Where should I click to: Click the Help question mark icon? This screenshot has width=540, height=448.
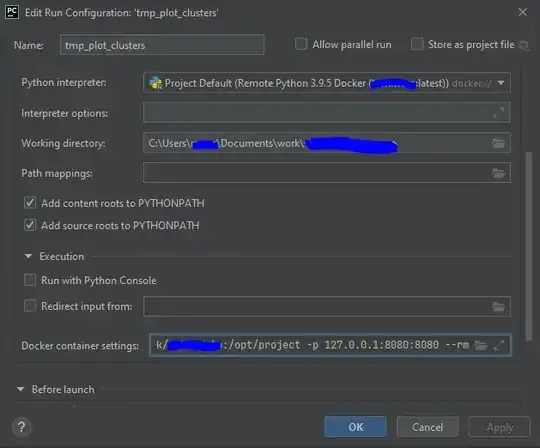tap(21, 427)
